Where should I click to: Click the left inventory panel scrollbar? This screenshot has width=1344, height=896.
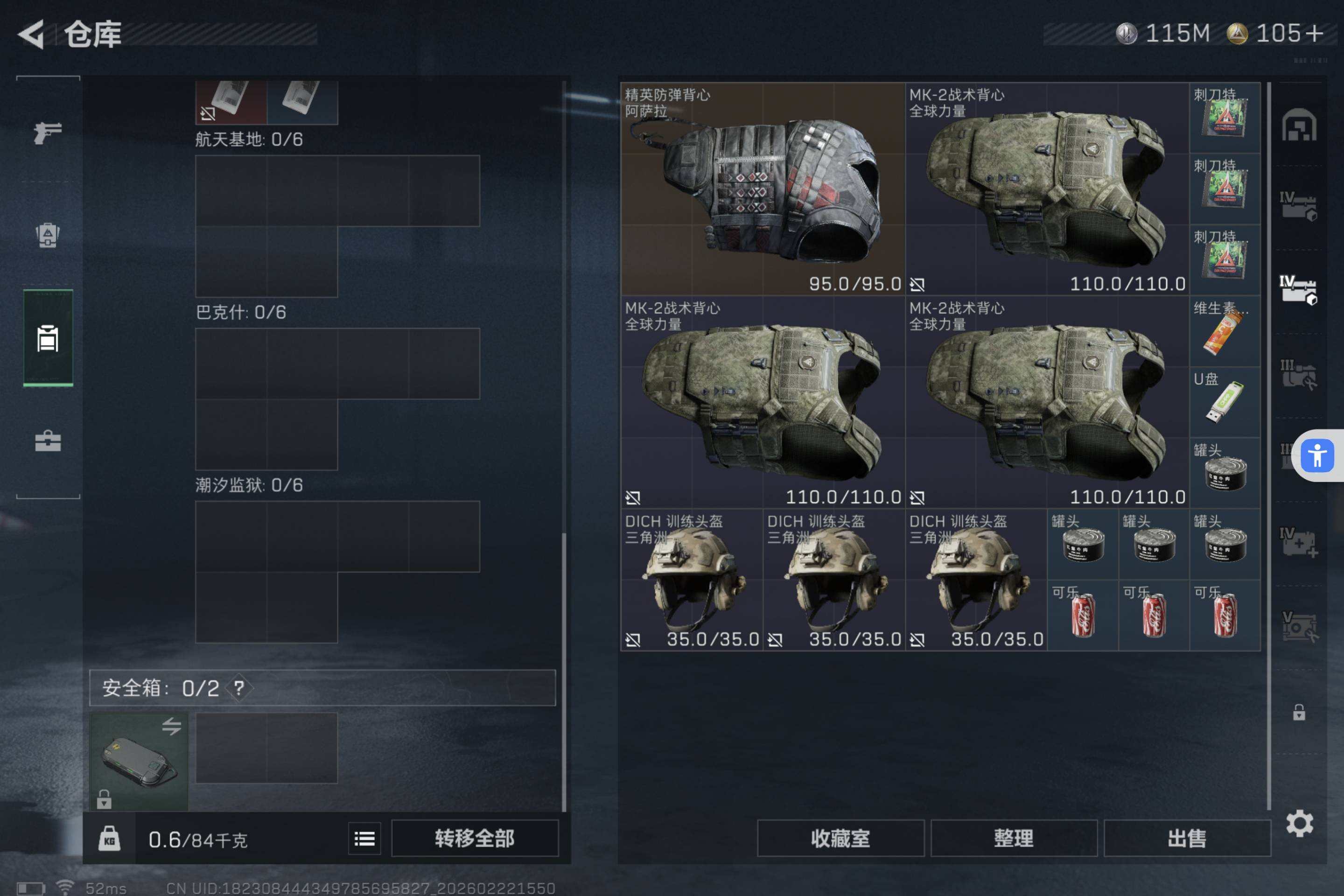(x=564, y=672)
